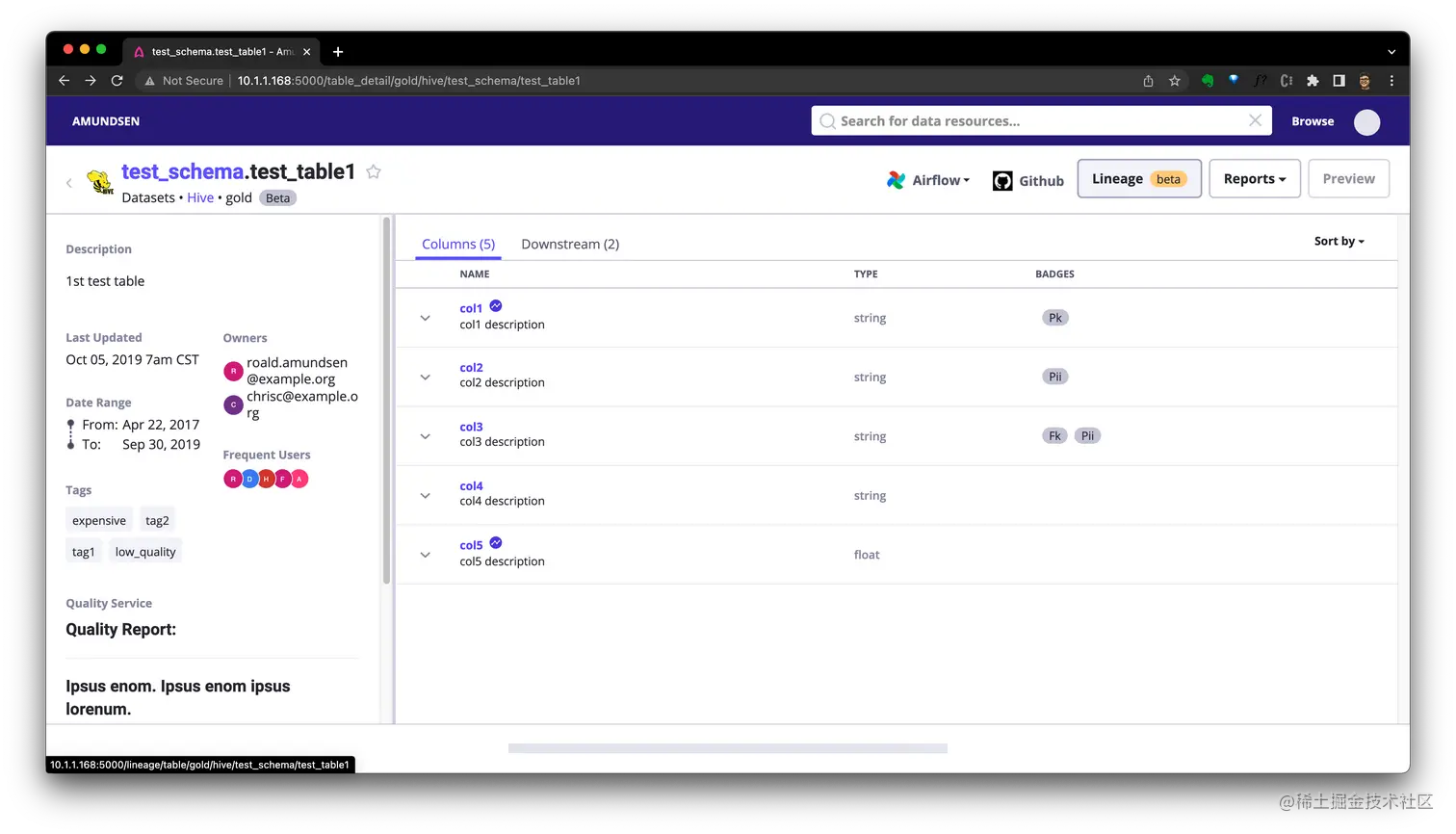Screen dimensions: 1456x834
Task: Open the Browse menu item
Action: tap(1313, 121)
